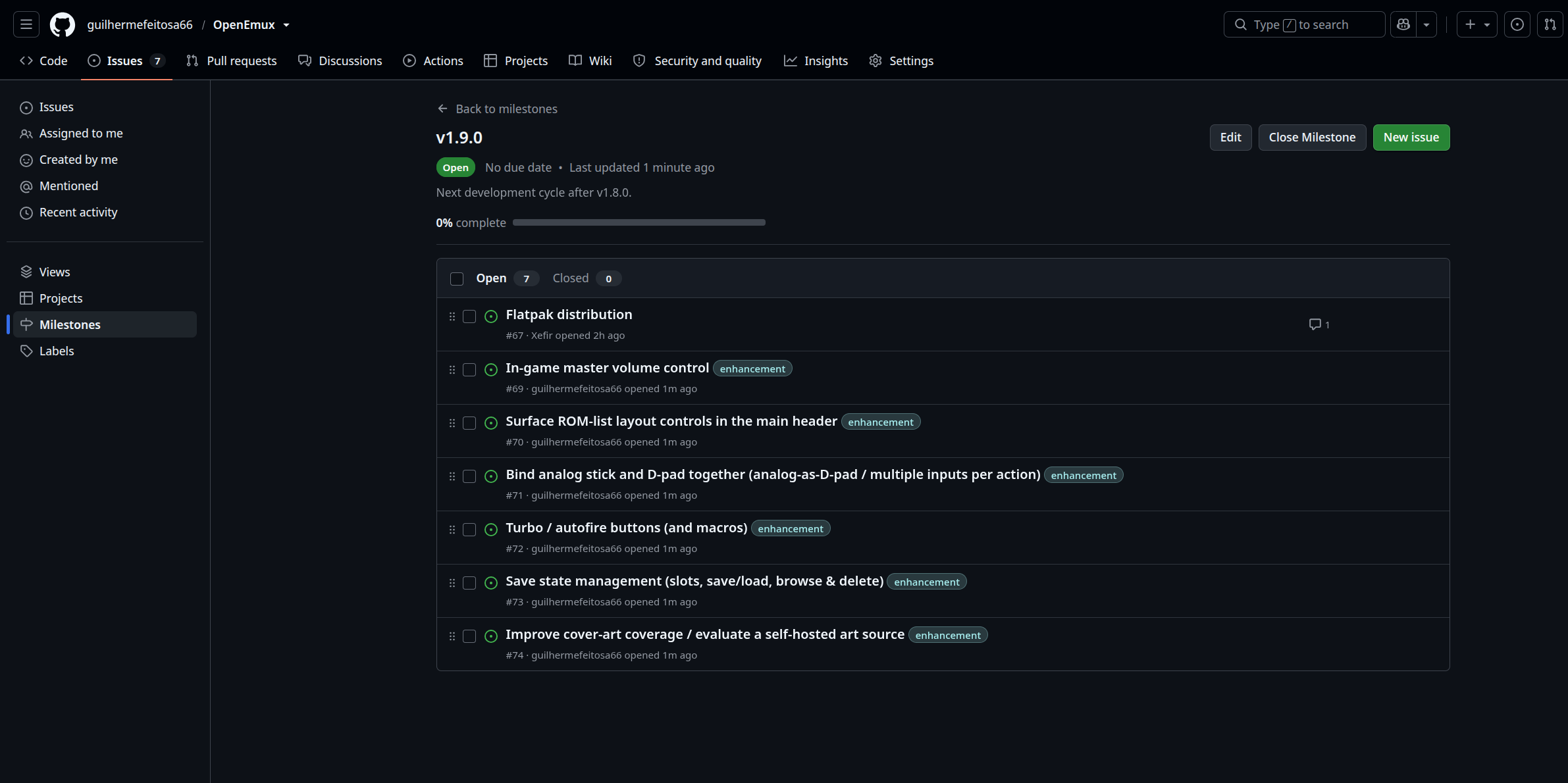Image resolution: width=1568 pixels, height=783 pixels.
Task: Open Labels in the sidebar
Action: click(105, 351)
